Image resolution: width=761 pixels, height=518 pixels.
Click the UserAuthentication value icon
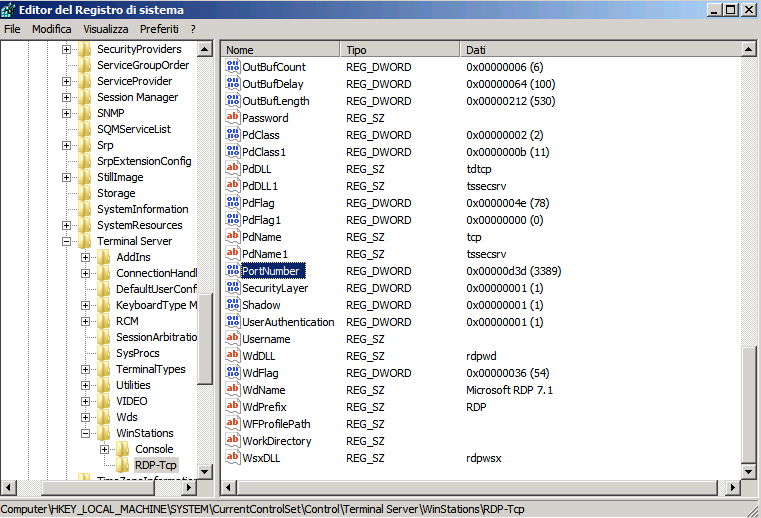(233, 322)
